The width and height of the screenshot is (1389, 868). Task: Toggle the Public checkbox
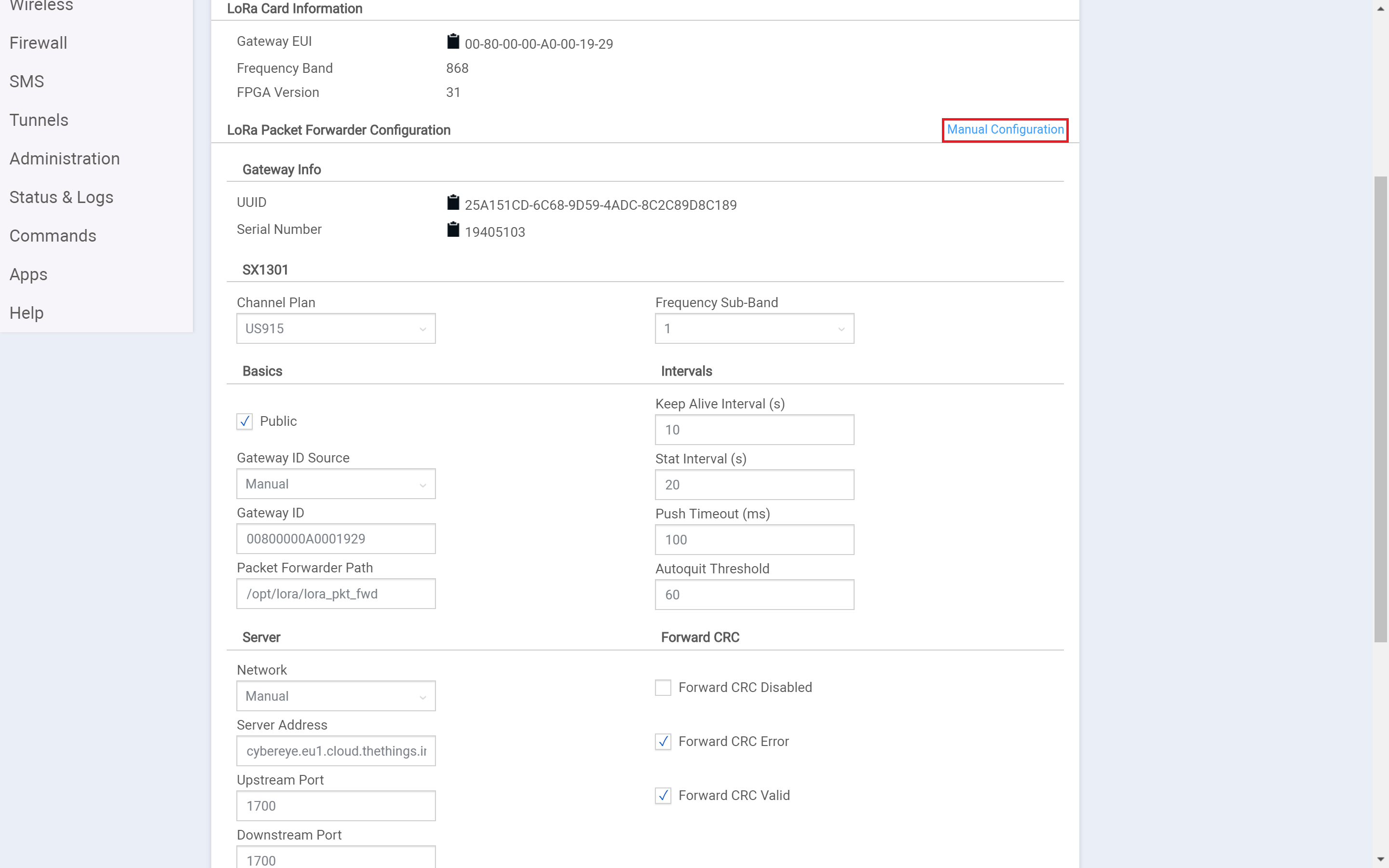244,421
